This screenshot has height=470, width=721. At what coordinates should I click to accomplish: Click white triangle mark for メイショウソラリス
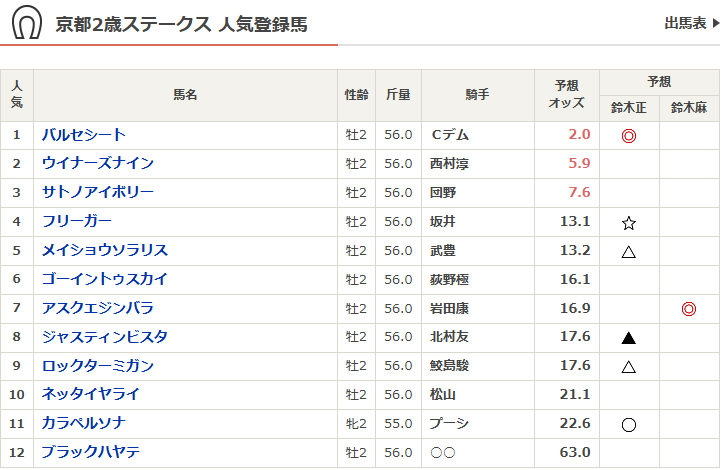pyautogui.click(x=629, y=251)
